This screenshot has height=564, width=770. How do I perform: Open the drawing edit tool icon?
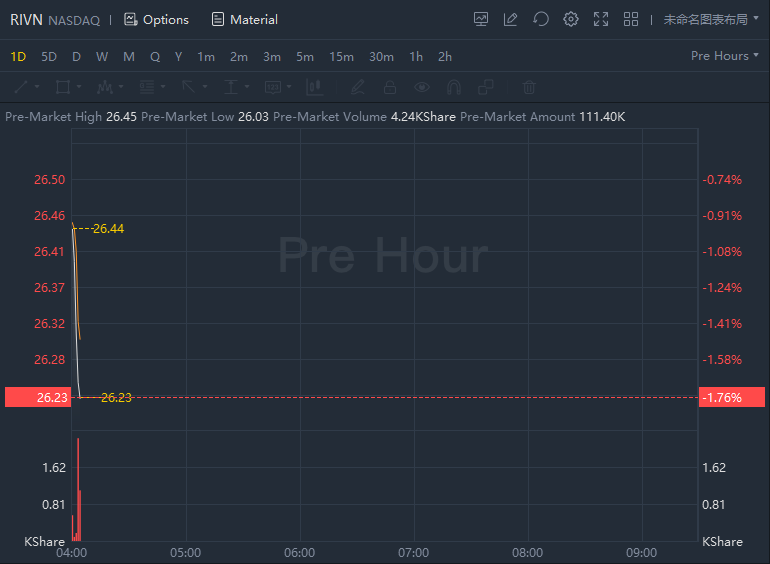(511, 19)
